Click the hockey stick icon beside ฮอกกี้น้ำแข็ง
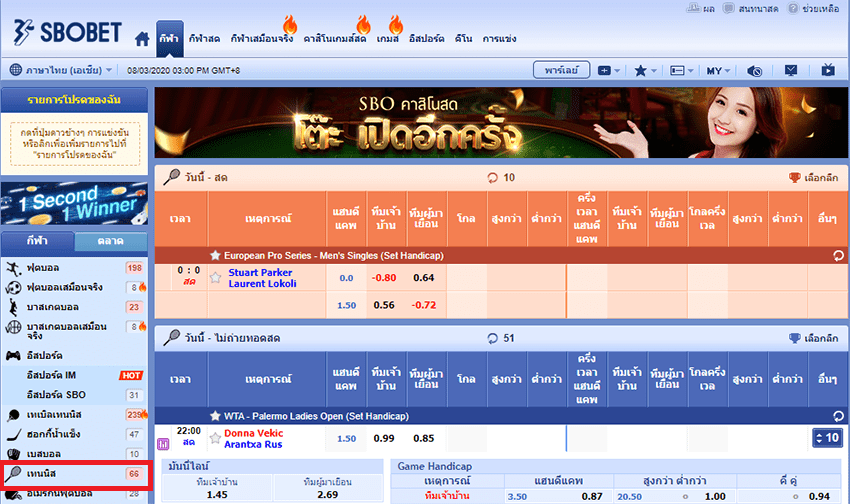The height and width of the screenshot is (504, 850). [x=13, y=434]
